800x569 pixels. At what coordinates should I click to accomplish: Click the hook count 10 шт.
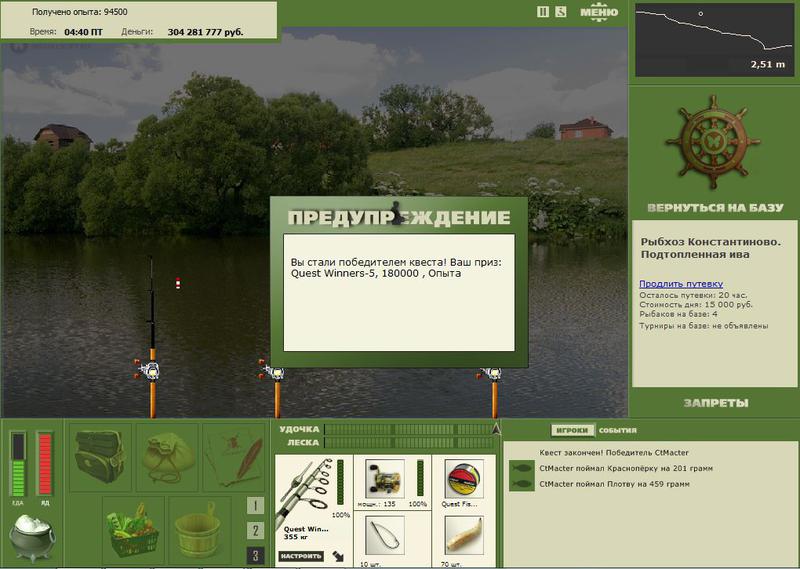[371, 564]
